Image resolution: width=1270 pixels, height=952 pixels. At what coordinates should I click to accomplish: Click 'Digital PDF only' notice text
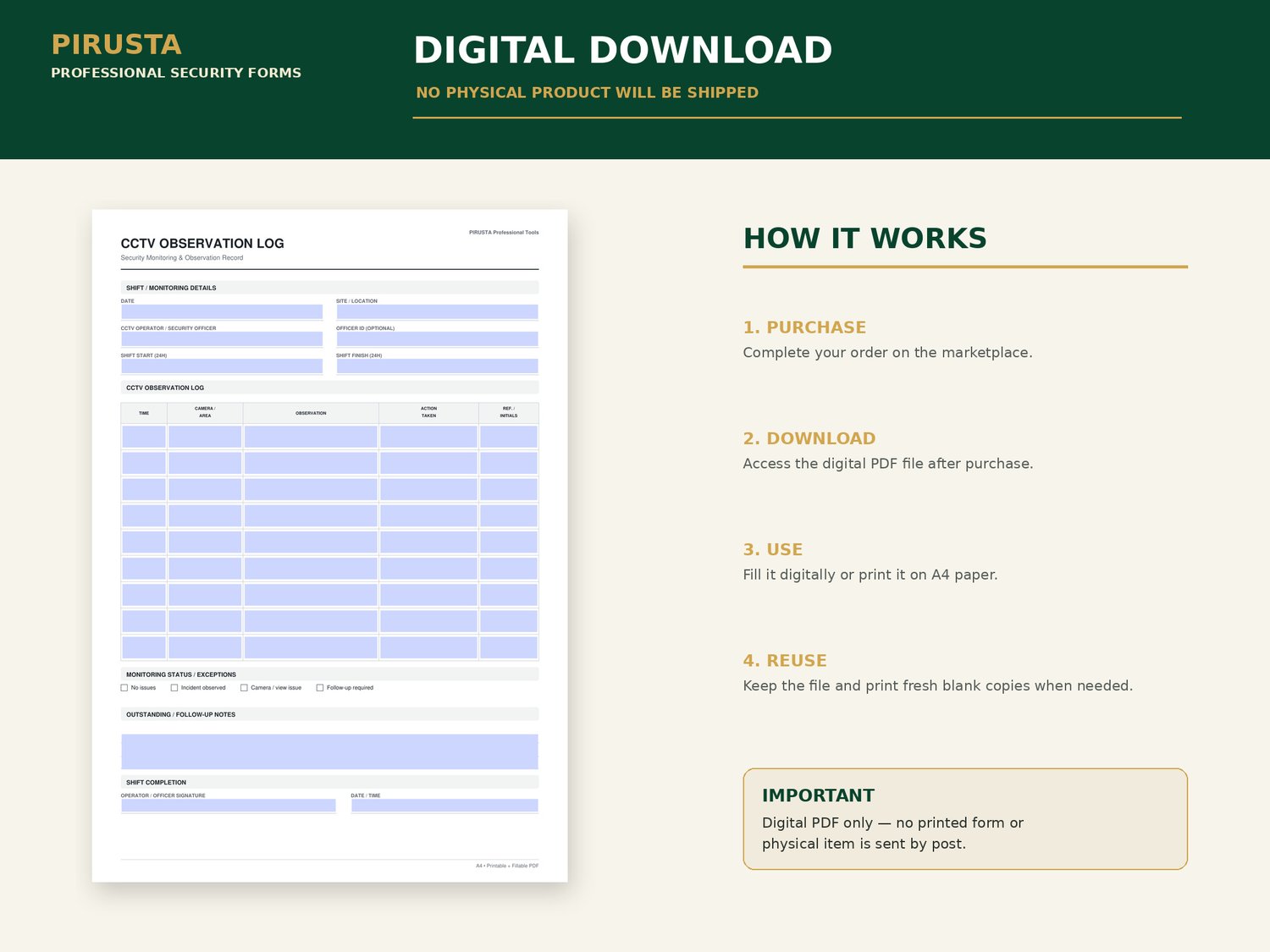817,823
